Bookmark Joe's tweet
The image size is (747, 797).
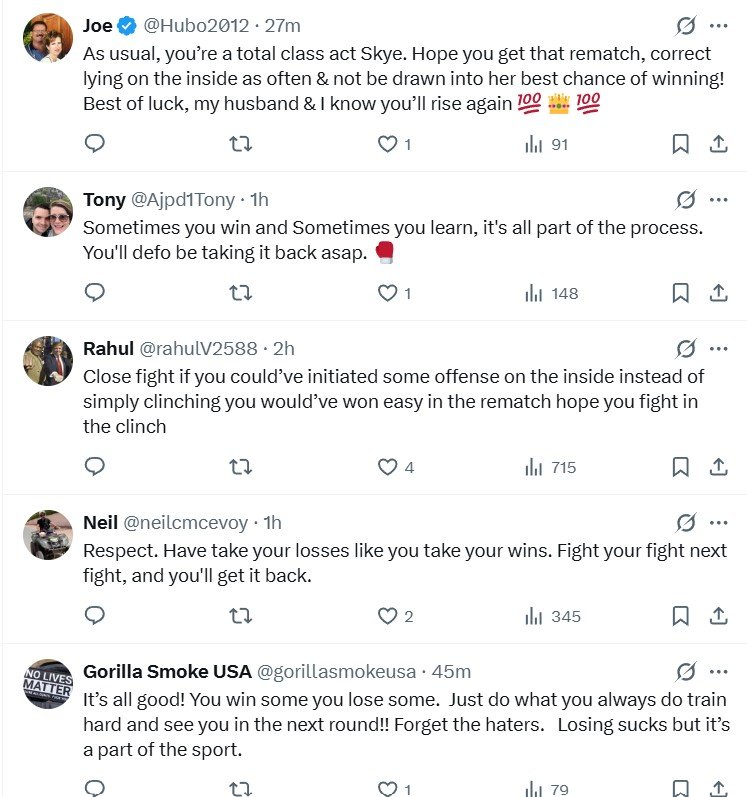point(680,144)
